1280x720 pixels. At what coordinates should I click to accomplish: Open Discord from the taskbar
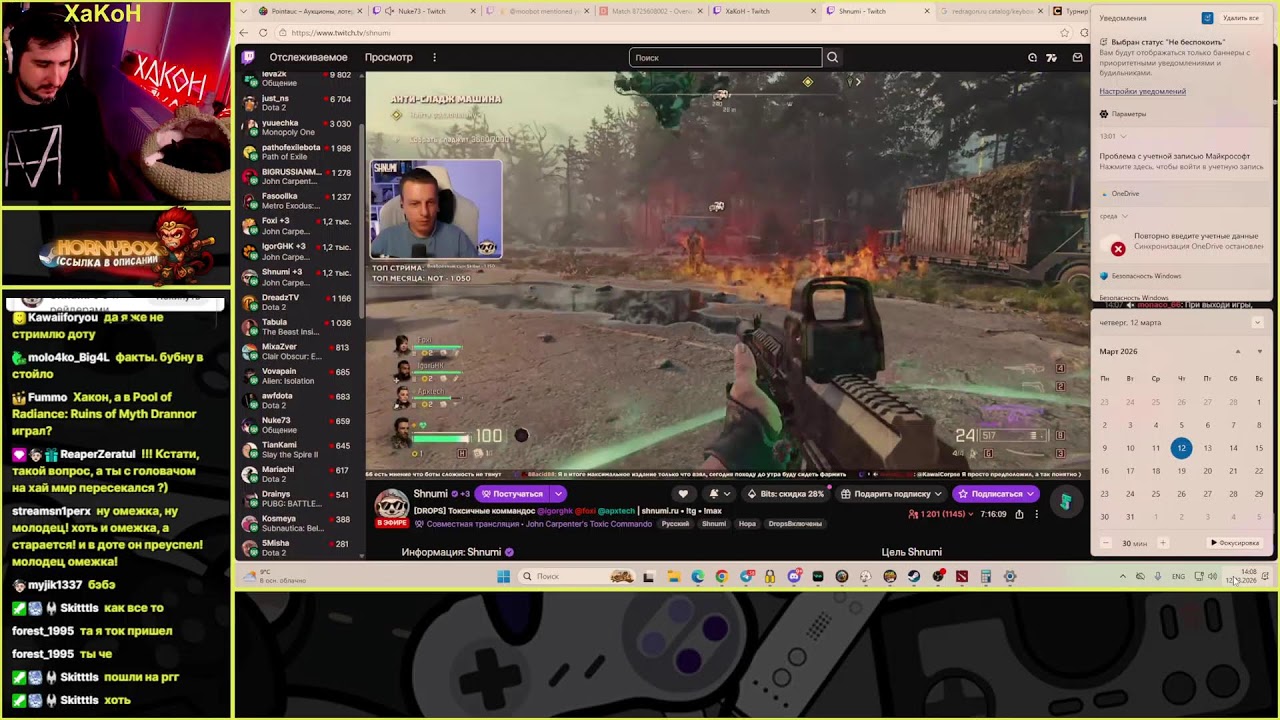(x=794, y=576)
